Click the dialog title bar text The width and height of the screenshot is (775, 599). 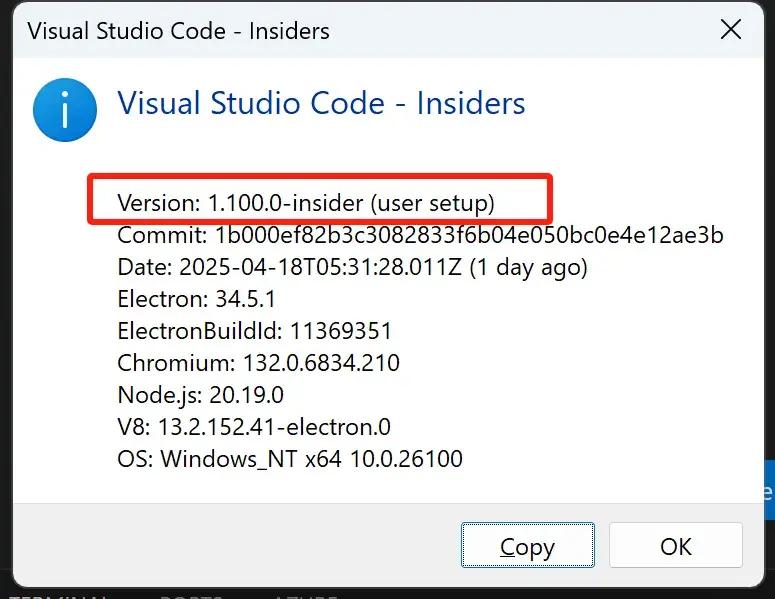[178, 31]
